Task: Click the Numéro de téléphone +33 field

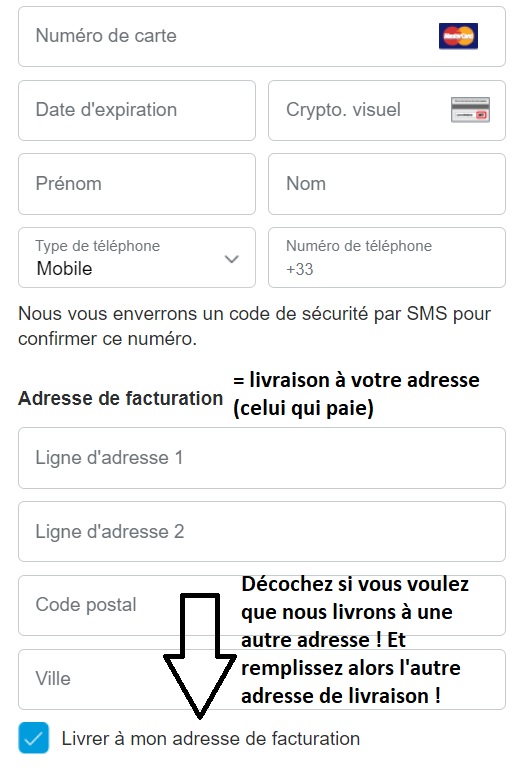Action: (387, 257)
